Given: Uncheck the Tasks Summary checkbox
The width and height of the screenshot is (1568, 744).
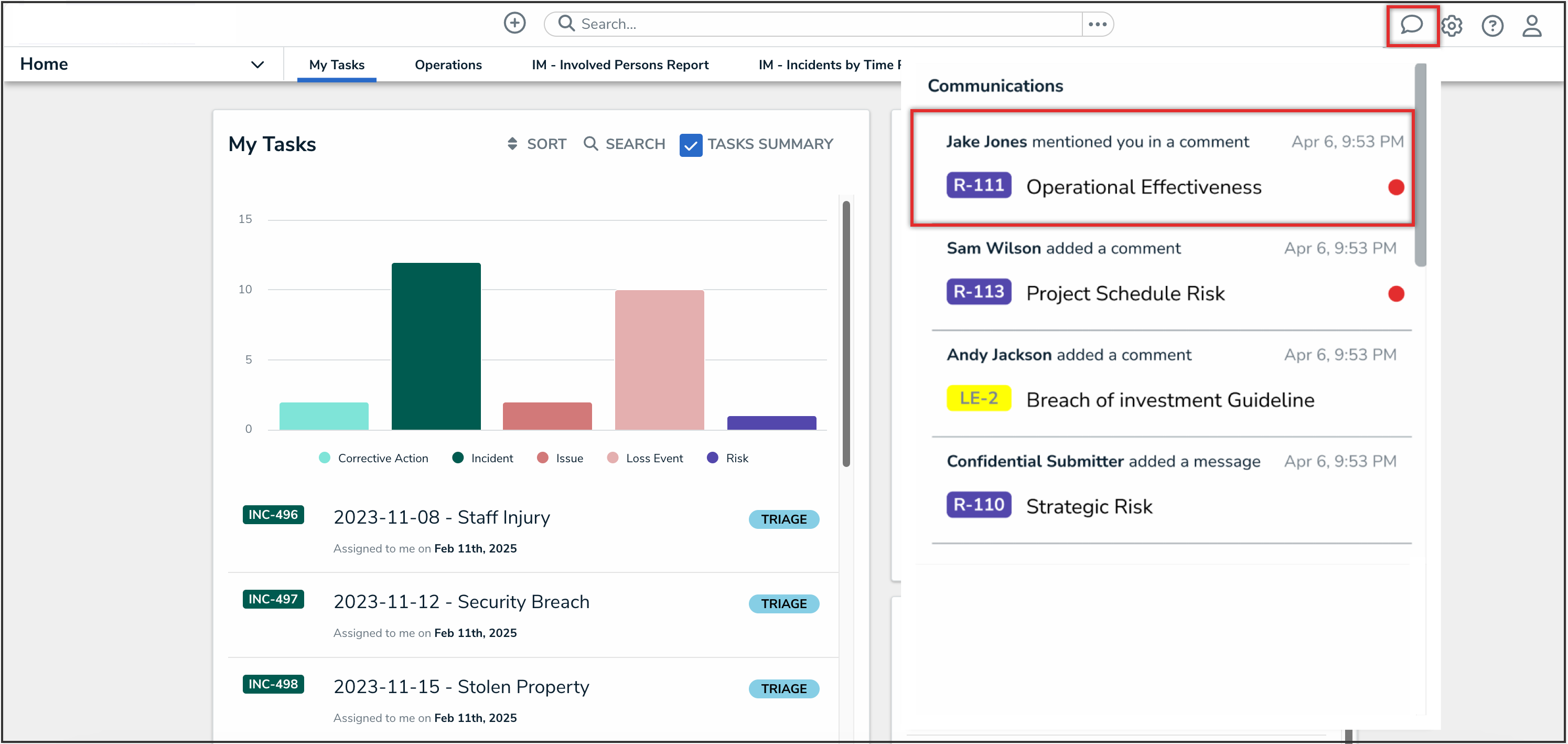Looking at the screenshot, I should 690,145.
